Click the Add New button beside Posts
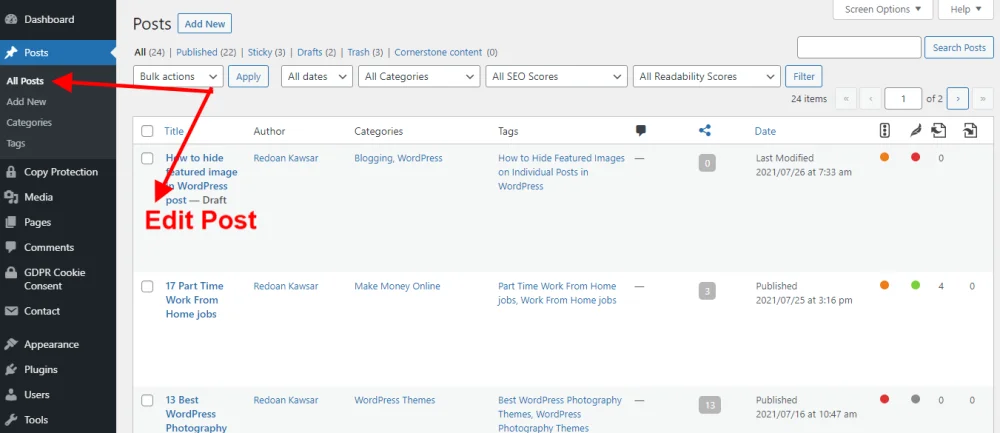 [x=205, y=23]
